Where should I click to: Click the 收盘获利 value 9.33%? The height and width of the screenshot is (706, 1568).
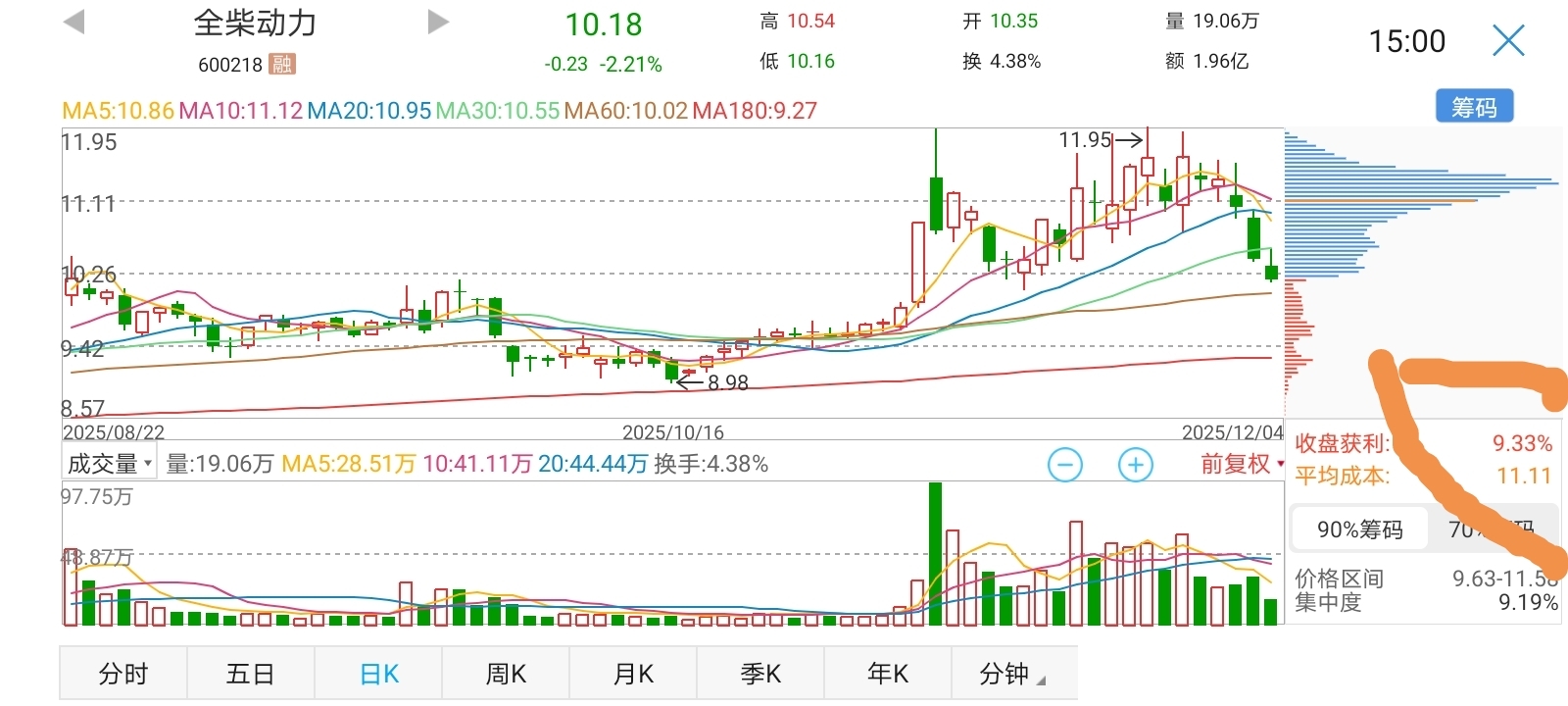[1522, 443]
